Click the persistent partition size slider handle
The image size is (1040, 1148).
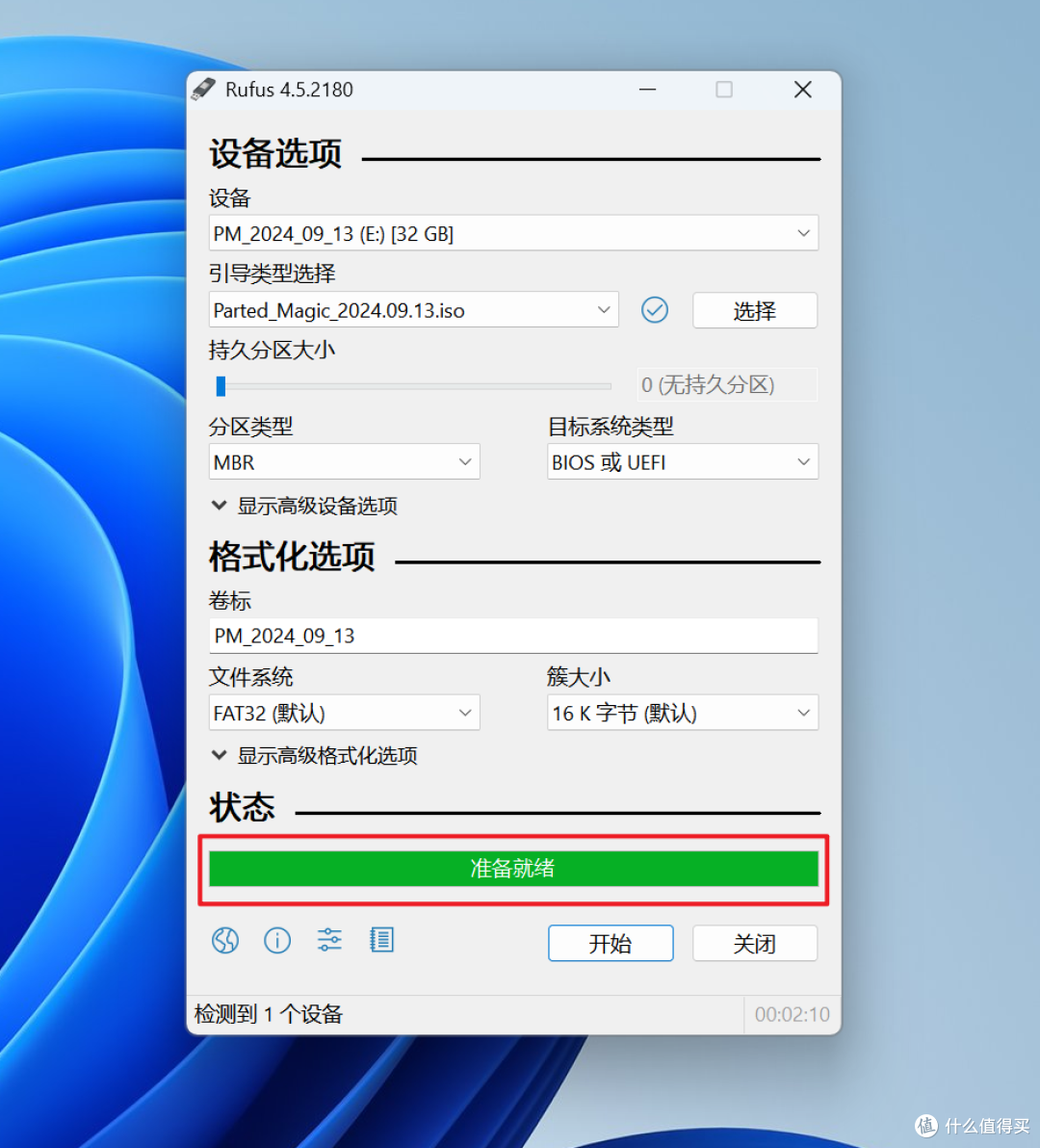[x=221, y=386]
